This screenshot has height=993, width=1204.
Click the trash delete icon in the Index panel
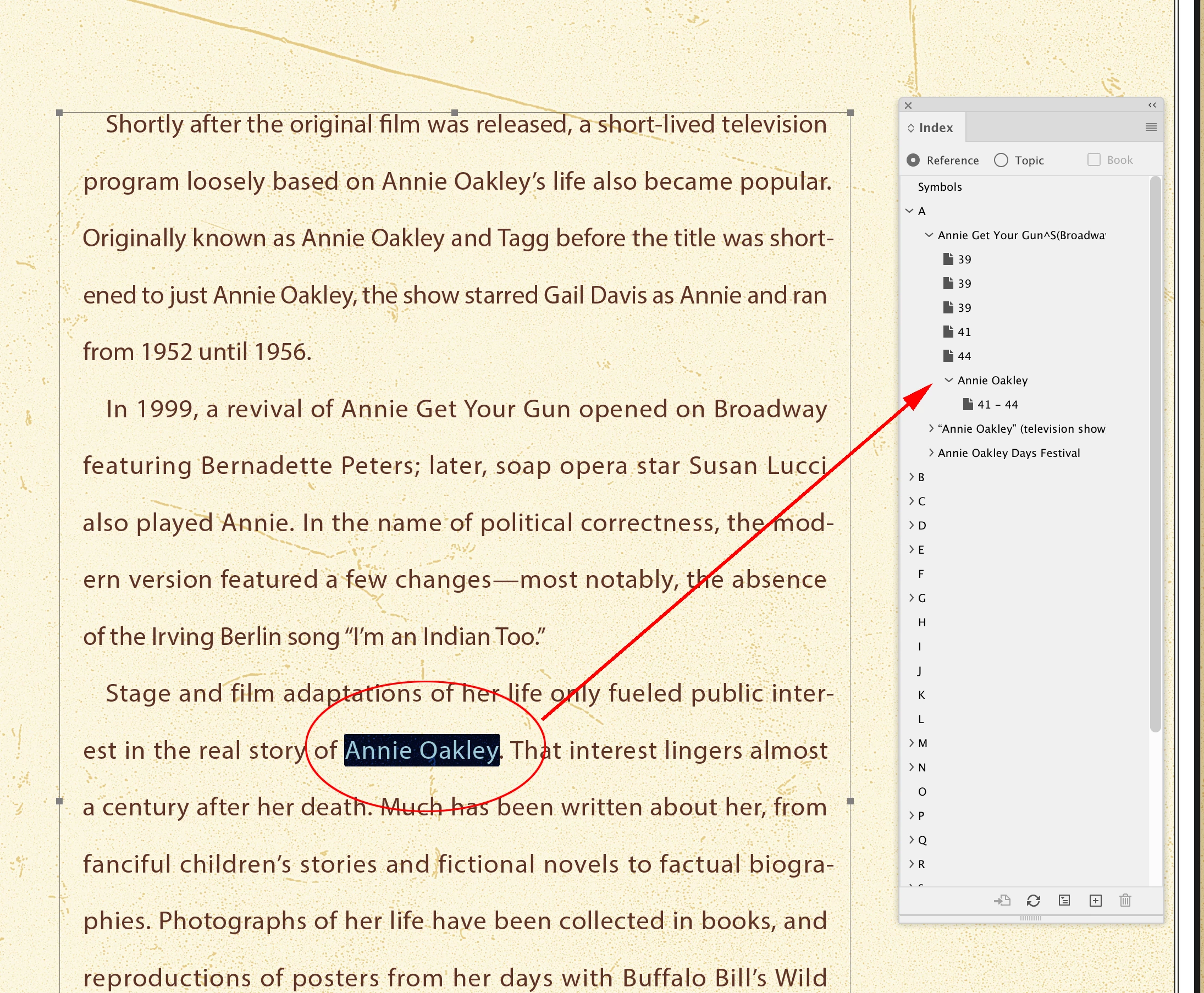1125,900
